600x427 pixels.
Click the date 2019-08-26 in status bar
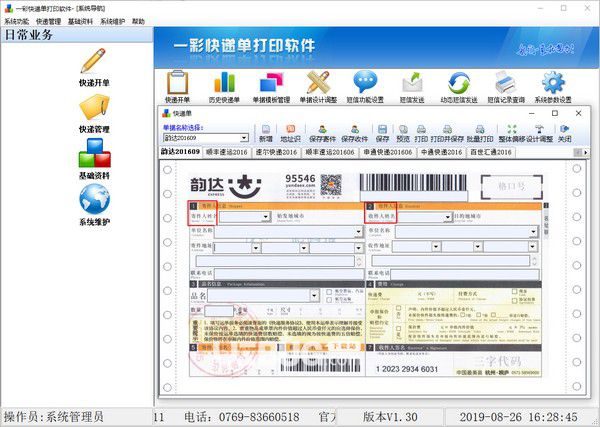[x=492, y=417]
